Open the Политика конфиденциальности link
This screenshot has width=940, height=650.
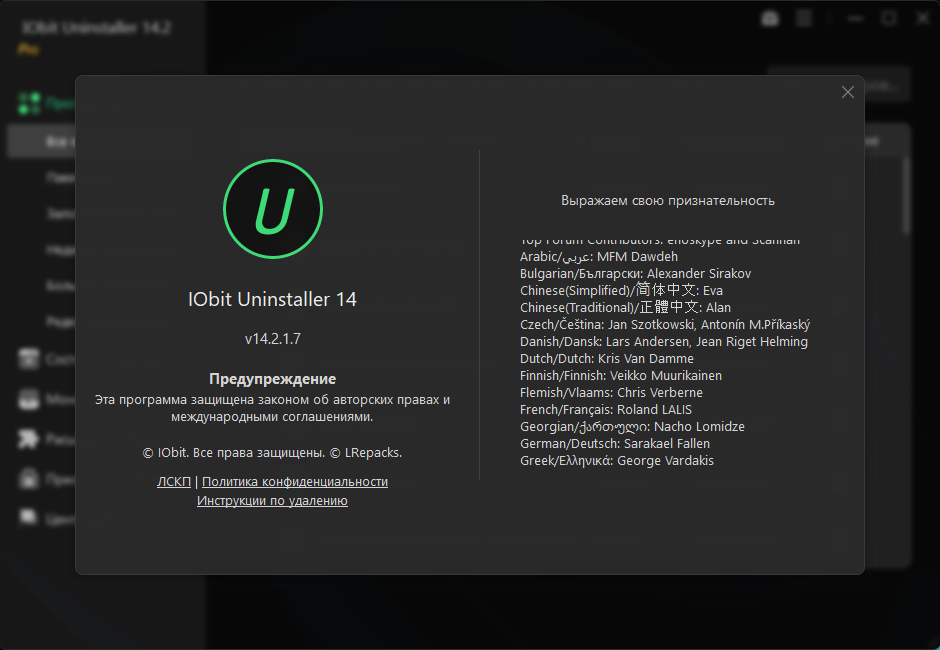295,482
